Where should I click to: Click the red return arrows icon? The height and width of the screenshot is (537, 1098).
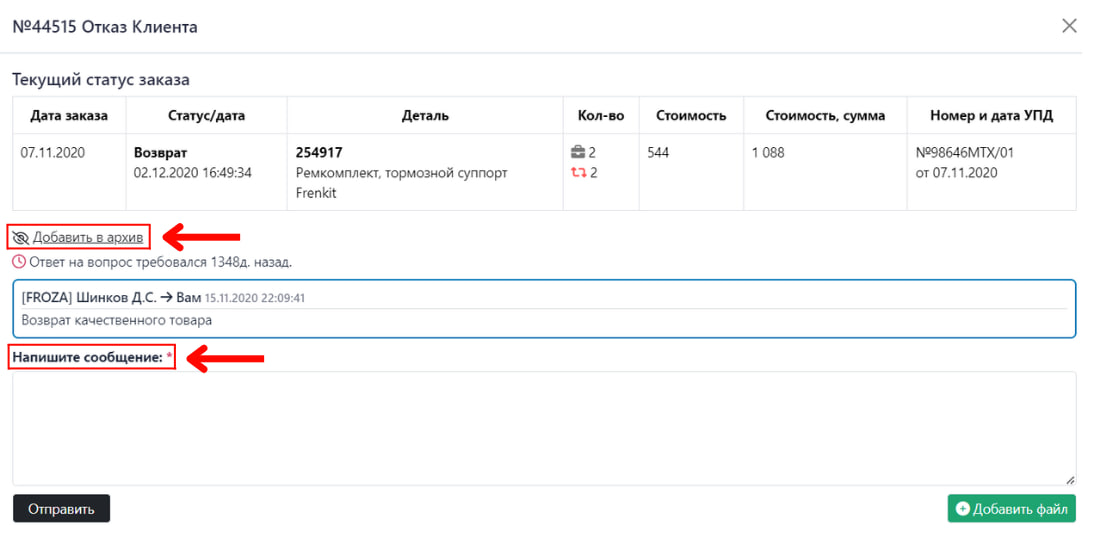pyautogui.click(x=578, y=172)
